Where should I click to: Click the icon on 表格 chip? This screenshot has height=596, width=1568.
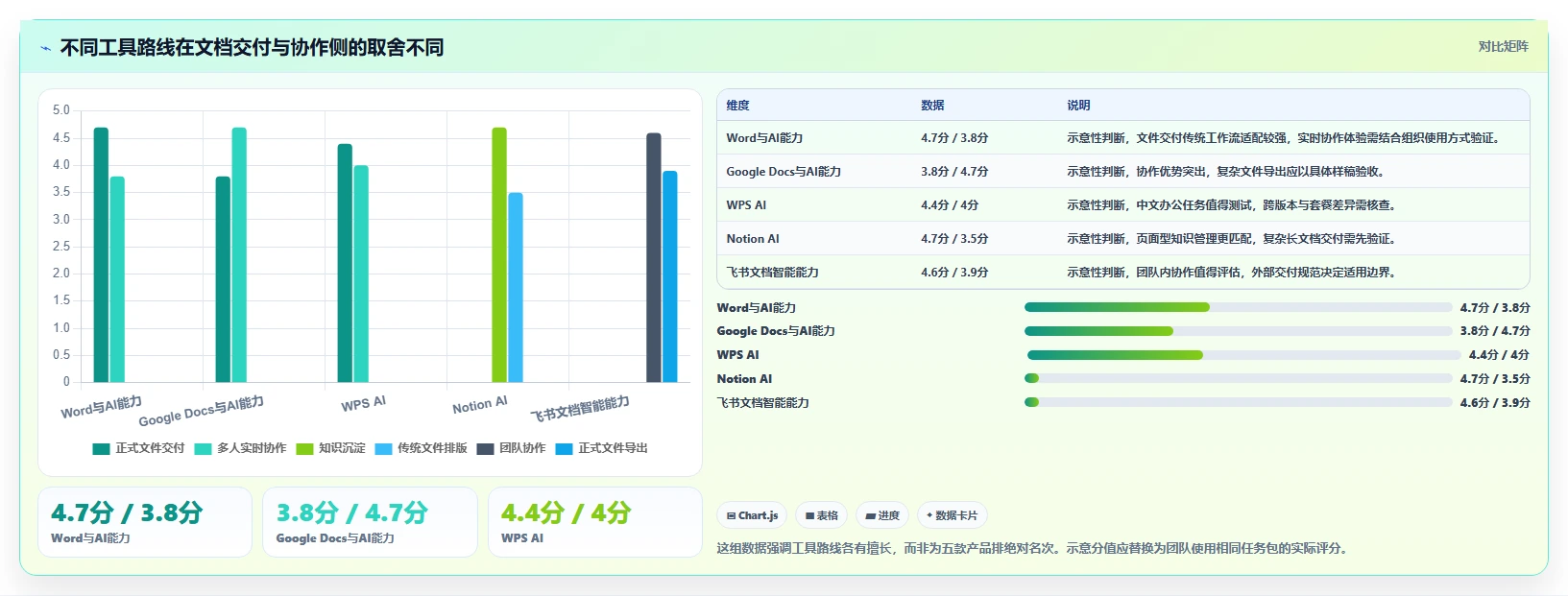809,516
